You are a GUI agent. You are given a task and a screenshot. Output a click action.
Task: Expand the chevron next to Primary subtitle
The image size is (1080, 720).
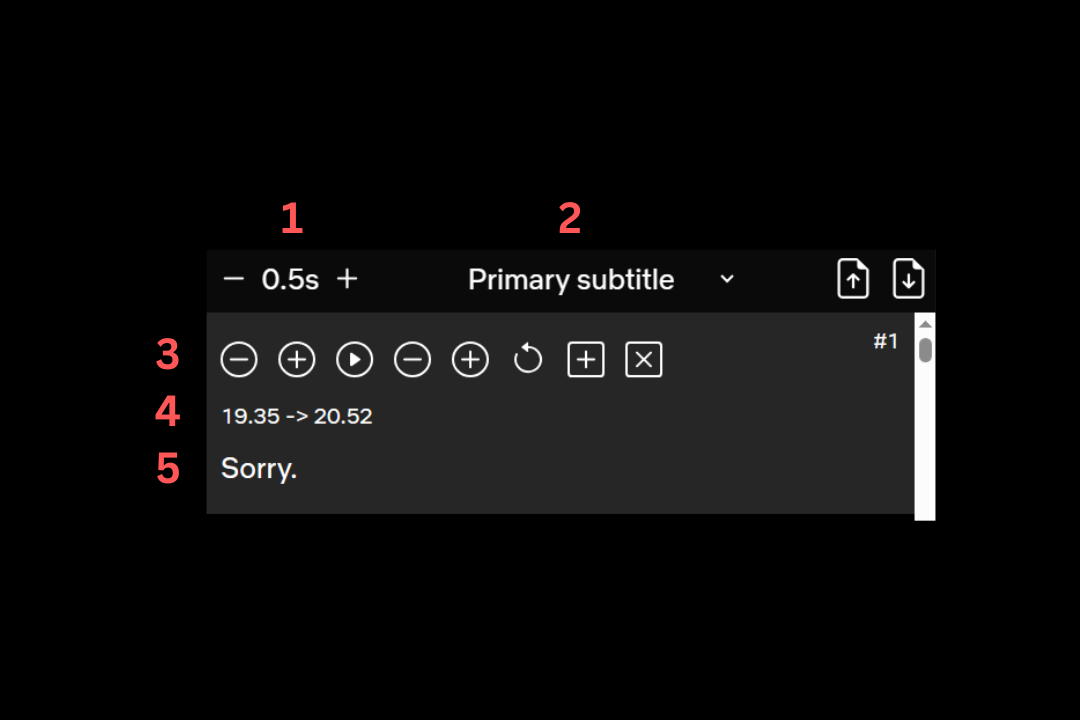[x=727, y=279]
